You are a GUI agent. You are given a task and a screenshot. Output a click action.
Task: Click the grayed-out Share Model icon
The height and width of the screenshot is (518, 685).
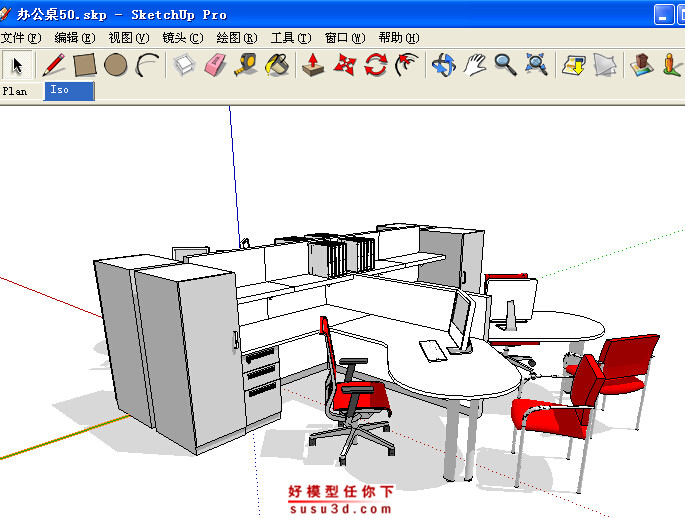[605, 65]
